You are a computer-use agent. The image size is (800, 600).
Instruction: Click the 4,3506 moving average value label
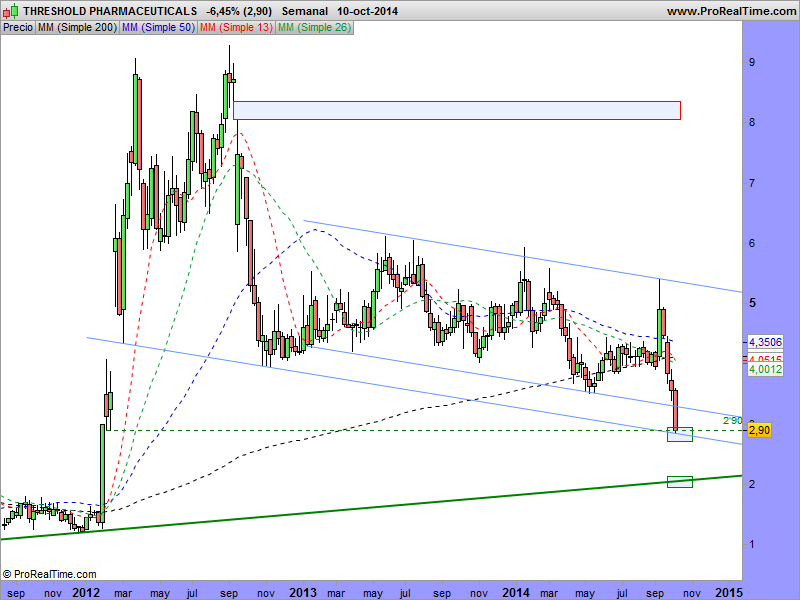click(x=765, y=342)
